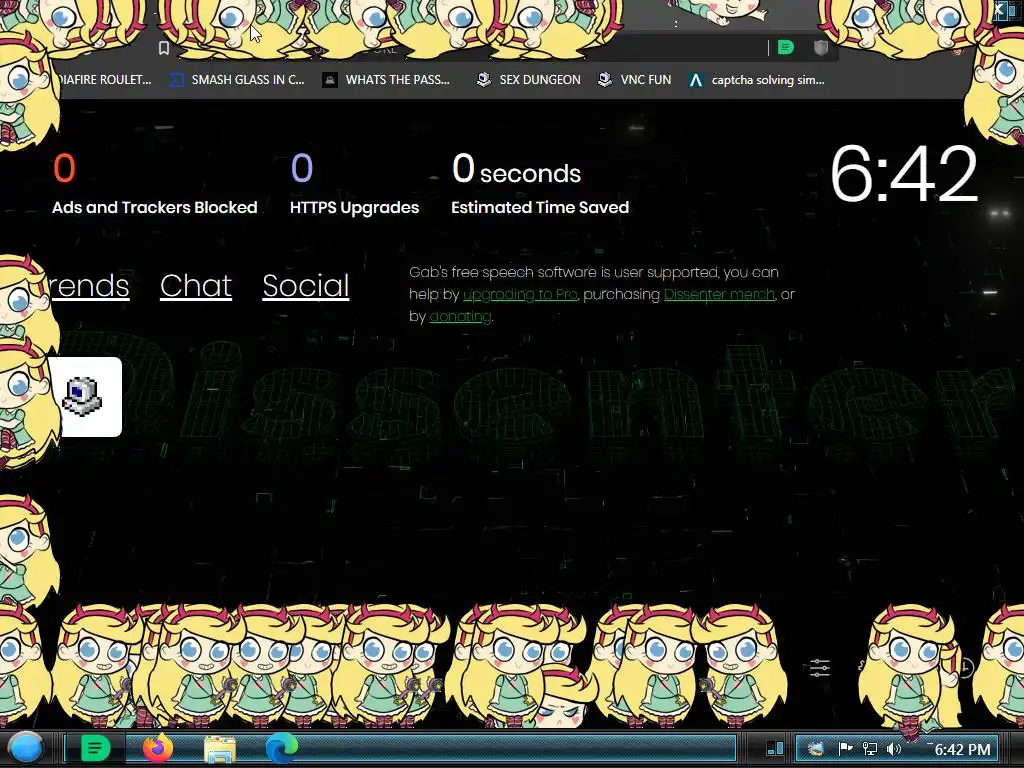Open new tab page customize sliders icon

(x=820, y=667)
